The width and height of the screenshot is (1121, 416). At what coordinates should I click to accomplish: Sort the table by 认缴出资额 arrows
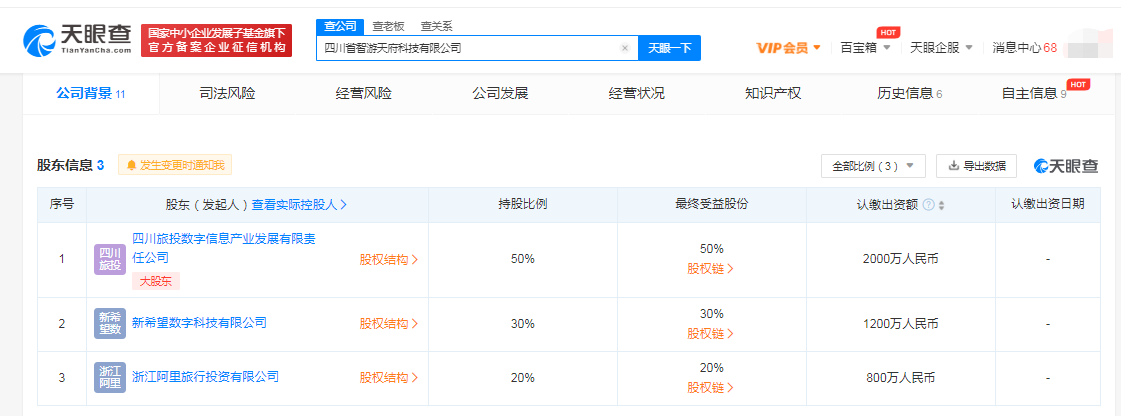[941, 205]
